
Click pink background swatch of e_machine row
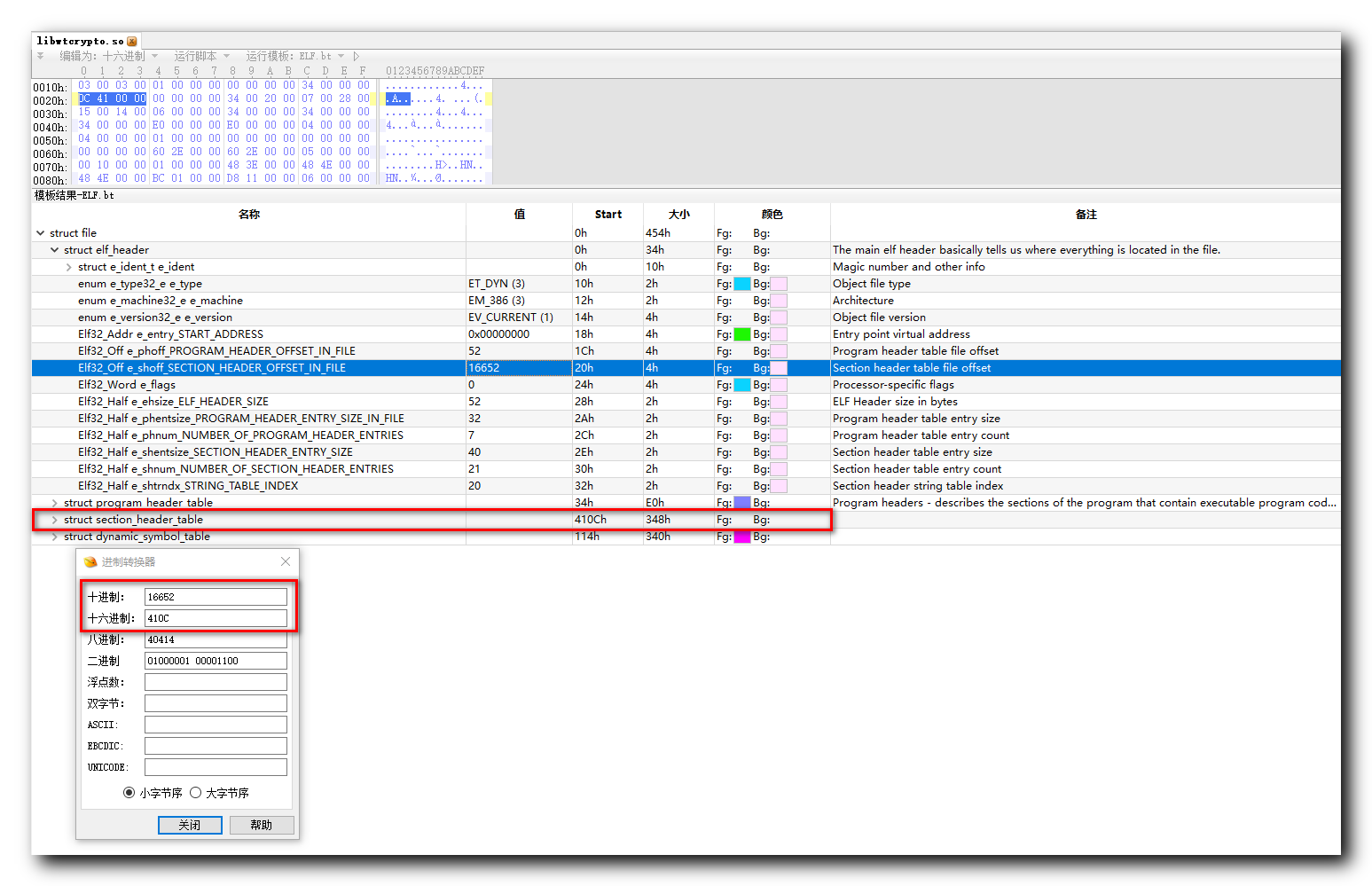pos(779,301)
